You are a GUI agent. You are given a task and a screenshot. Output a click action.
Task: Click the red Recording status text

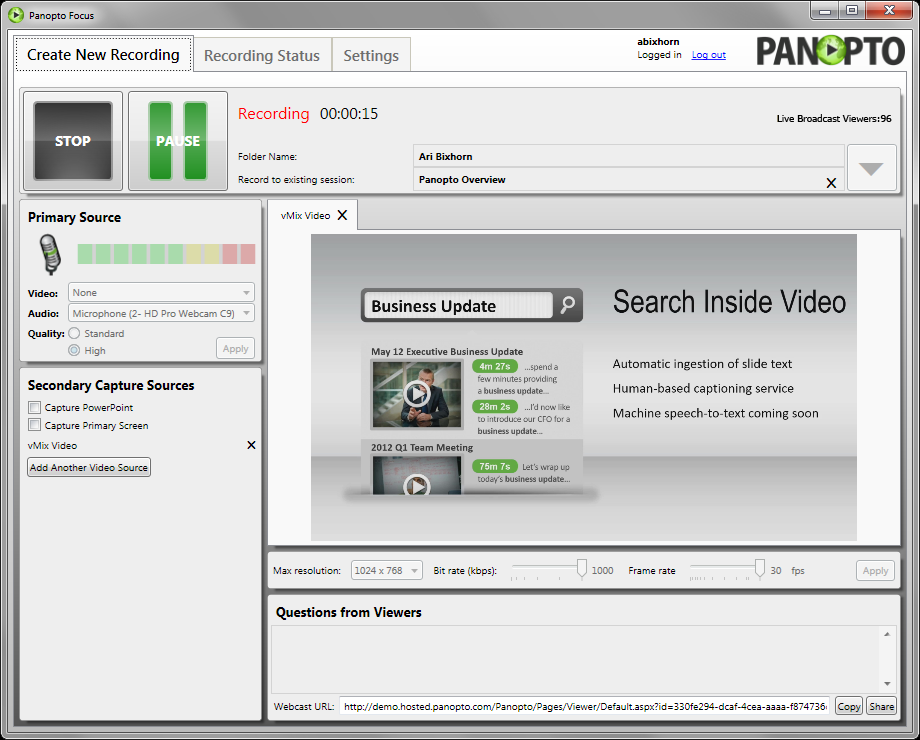pos(273,114)
